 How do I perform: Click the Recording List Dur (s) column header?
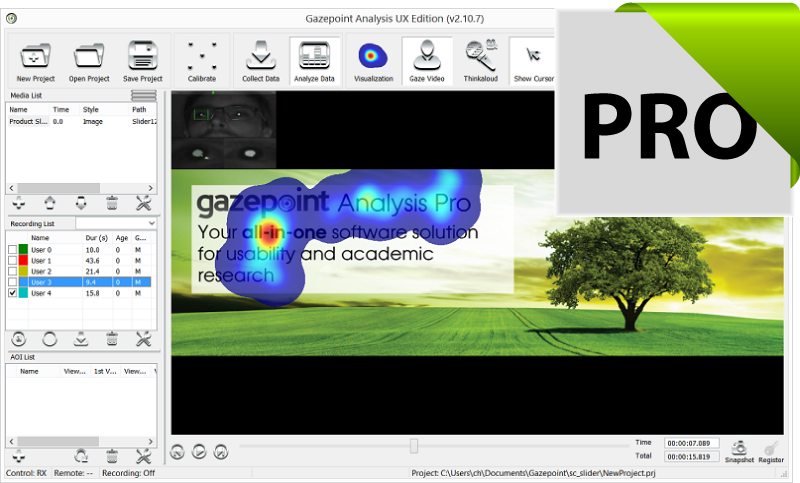tap(97, 238)
